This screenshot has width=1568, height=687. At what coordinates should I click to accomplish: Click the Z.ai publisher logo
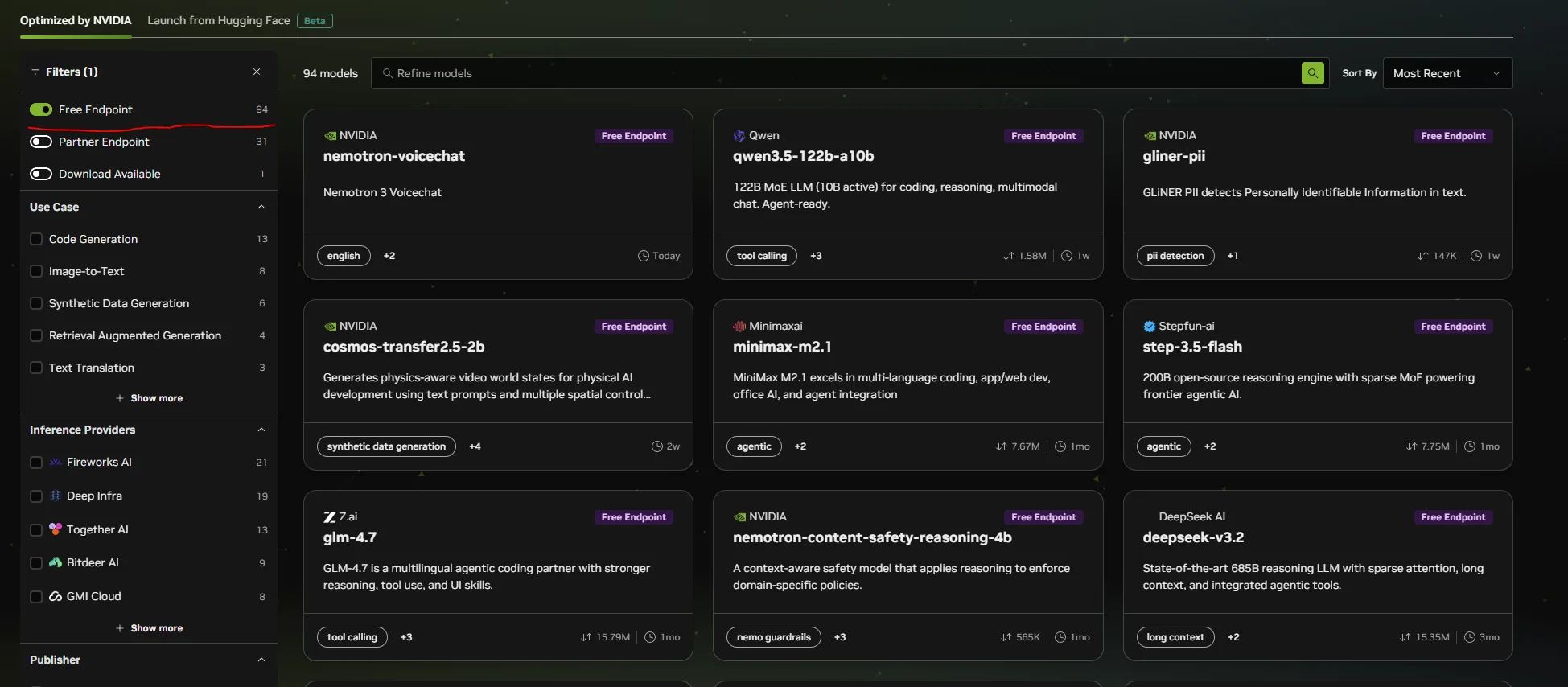(329, 517)
